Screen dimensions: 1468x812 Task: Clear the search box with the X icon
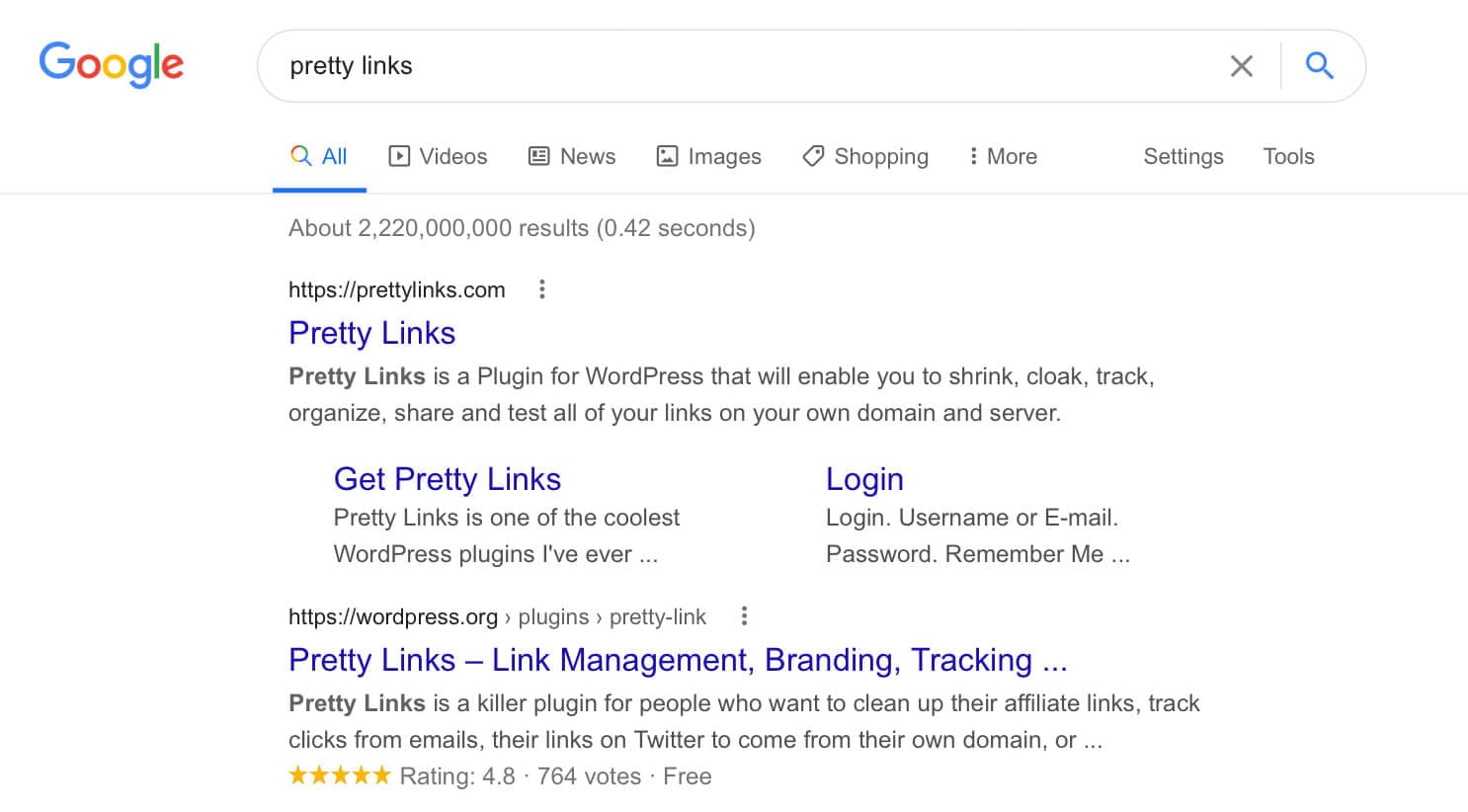(x=1242, y=66)
